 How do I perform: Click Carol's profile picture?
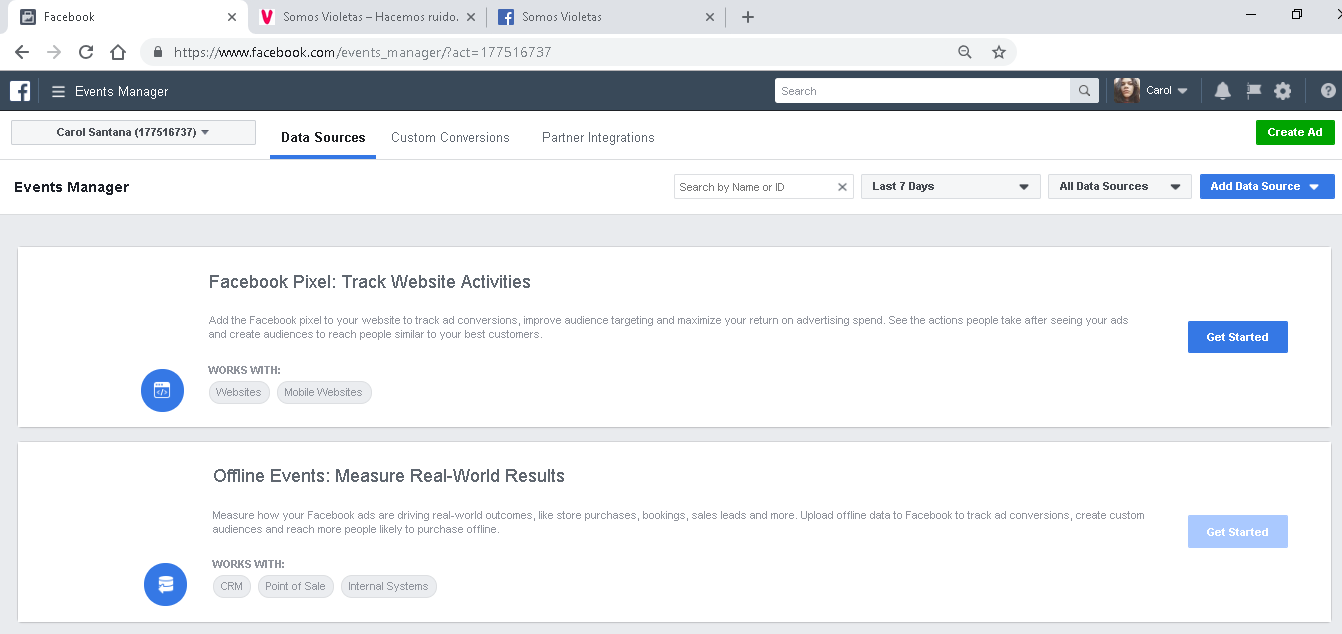(1126, 90)
